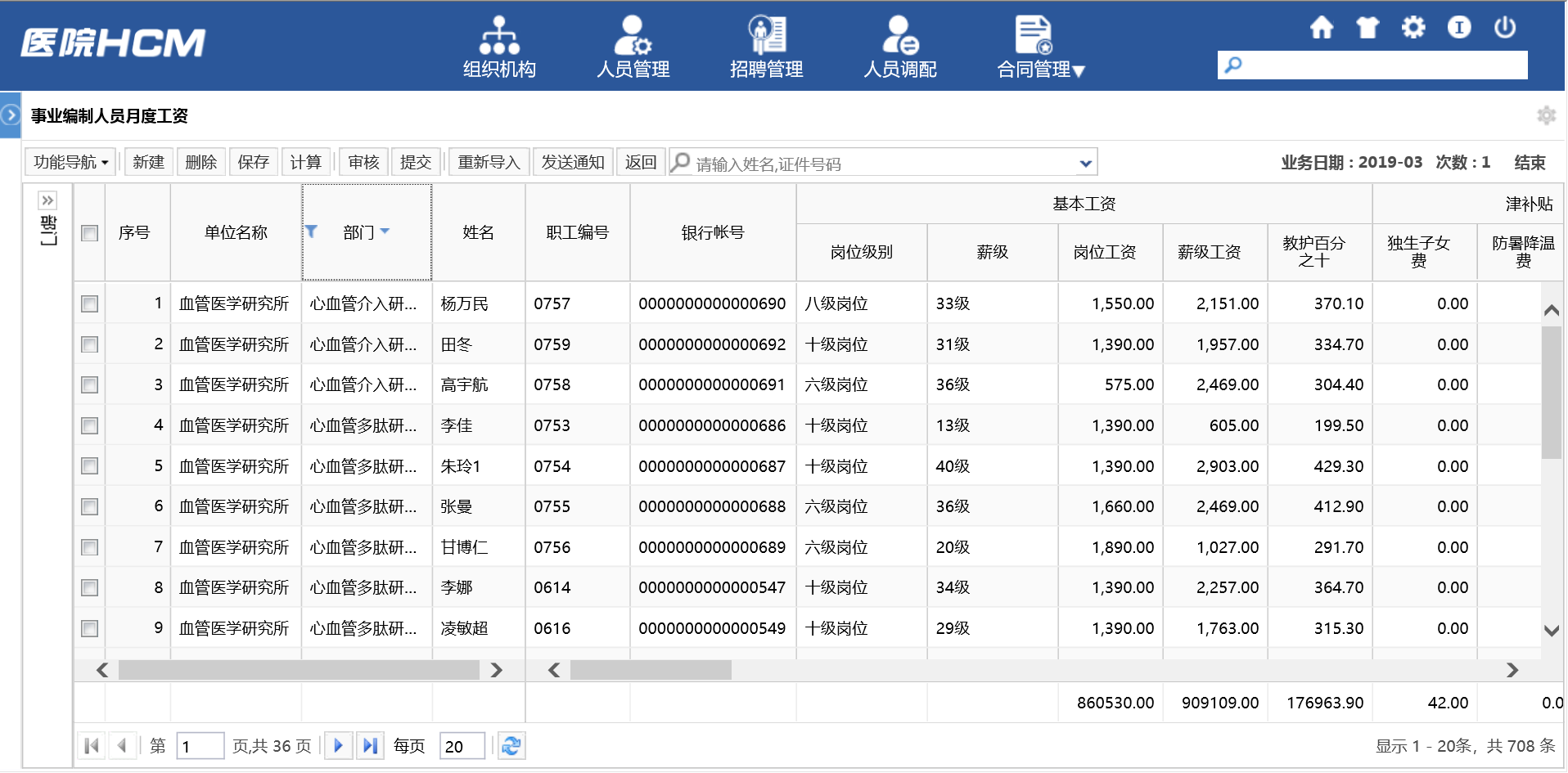This screenshot has height=773, width=1568.
Task: Open the header settings gear icon
Action: [1413, 28]
